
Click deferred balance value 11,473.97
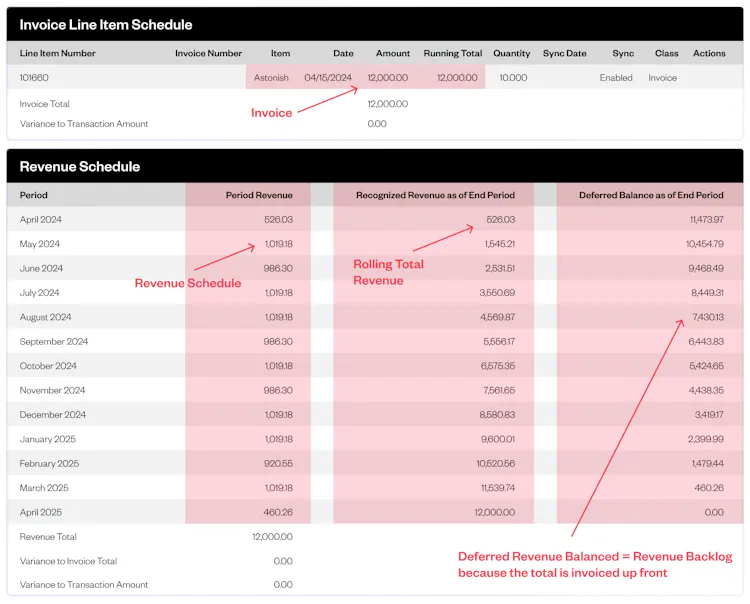point(706,220)
